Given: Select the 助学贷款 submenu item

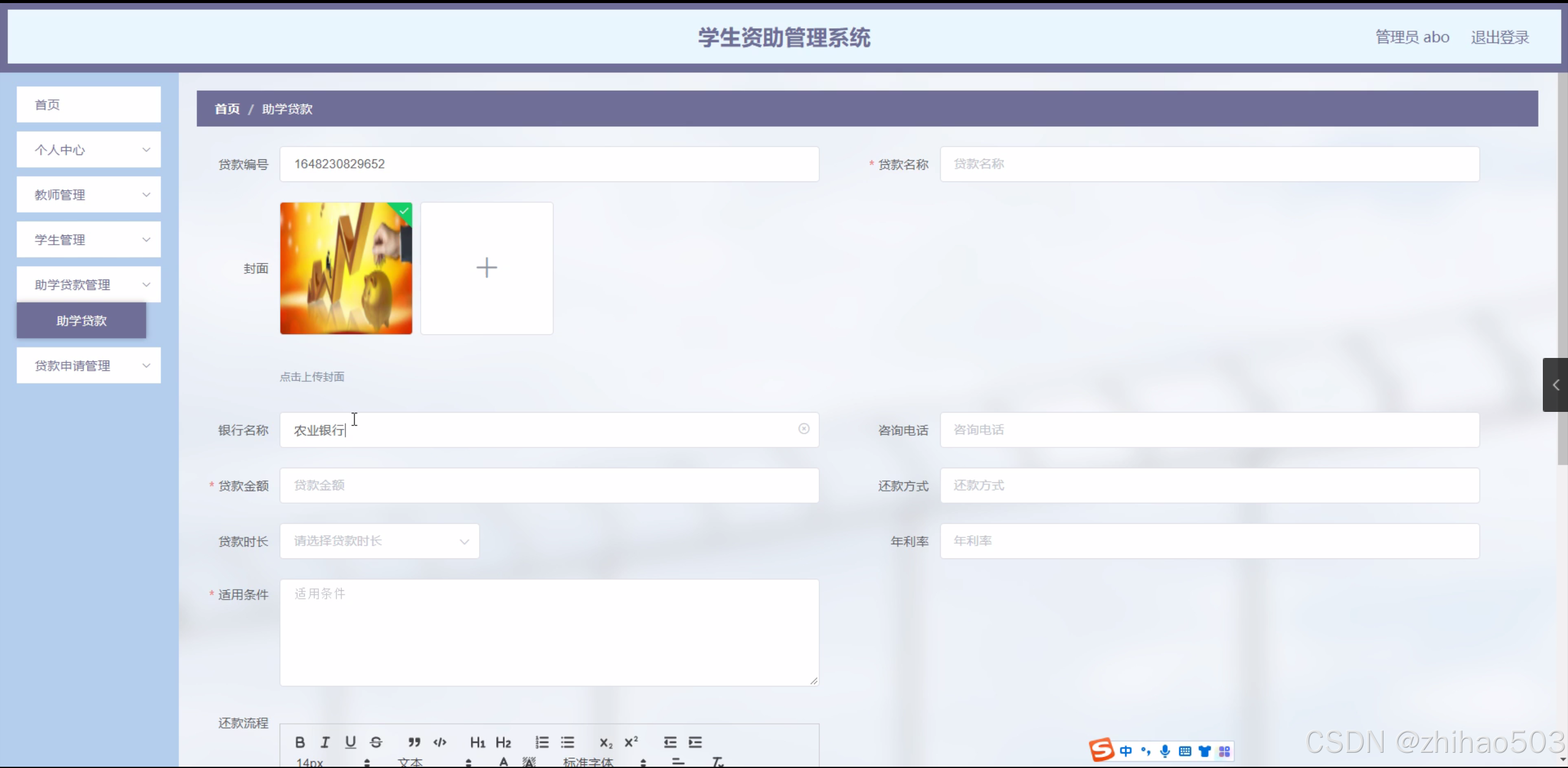Looking at the screenshot, I should pyautogui.click(x=81, y=321).
